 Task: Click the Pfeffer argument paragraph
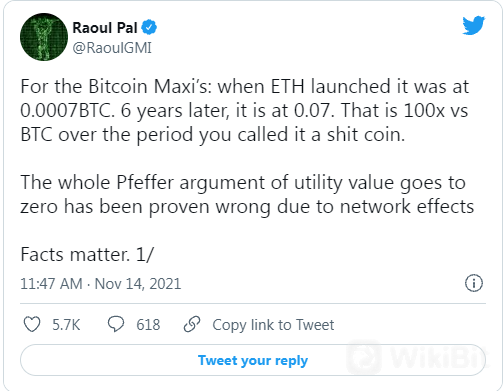click(x=247, y=194)
